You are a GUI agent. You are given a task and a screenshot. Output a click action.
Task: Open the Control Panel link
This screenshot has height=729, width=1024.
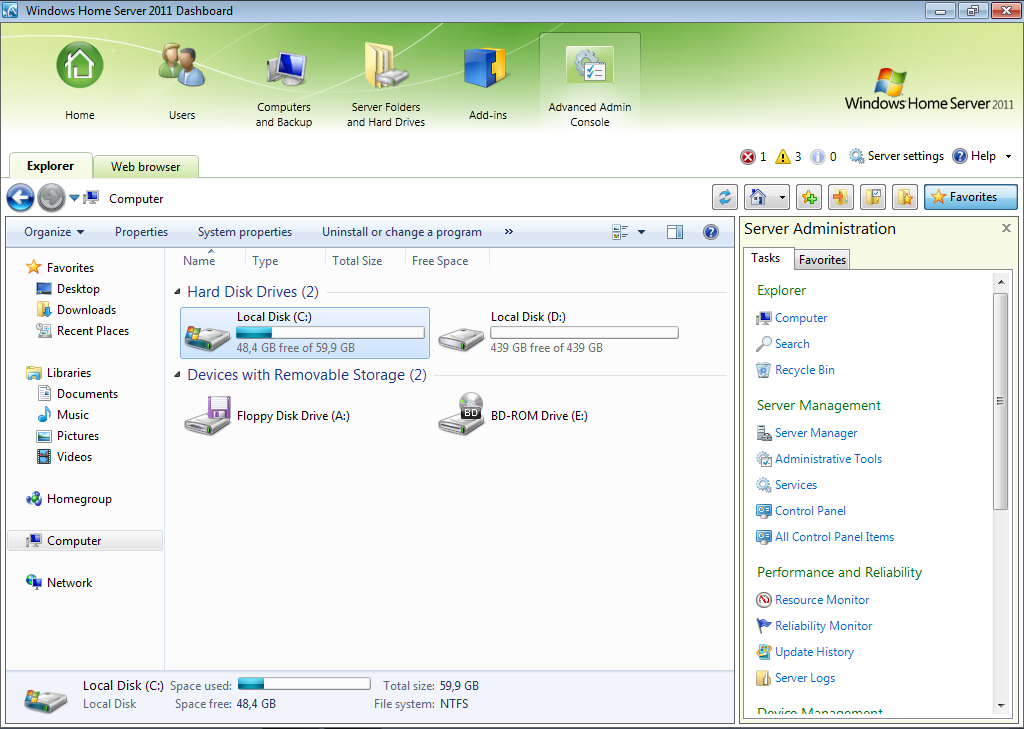point(810,511)
